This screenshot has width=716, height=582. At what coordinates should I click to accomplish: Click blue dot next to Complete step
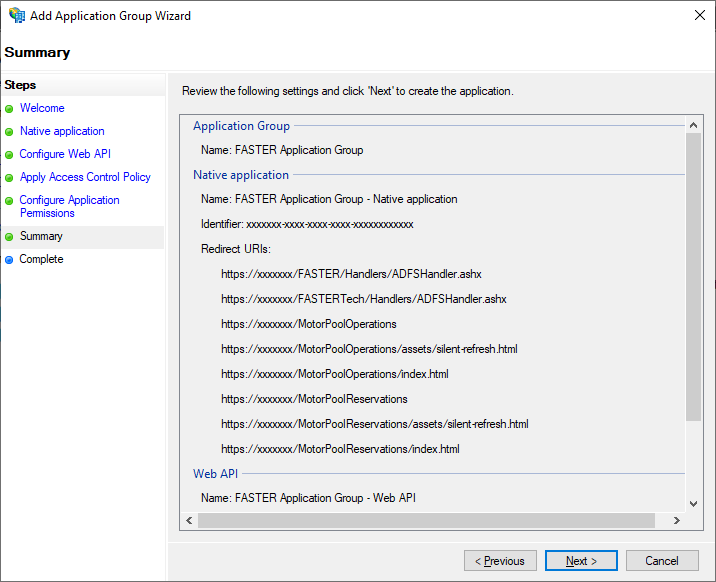(x=9, y=260)
